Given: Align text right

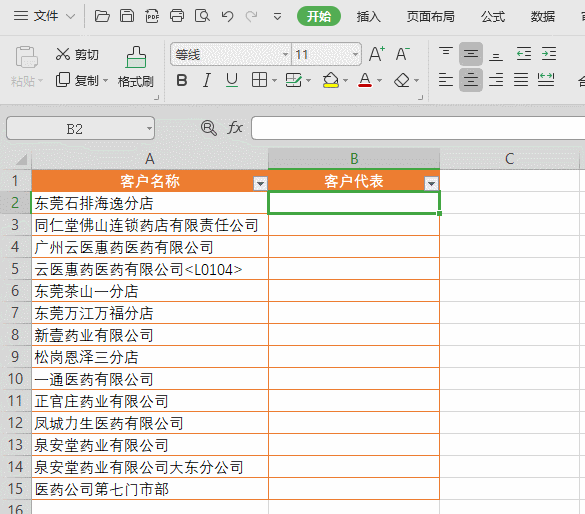Looking at the screenshot, I should 496,79.
